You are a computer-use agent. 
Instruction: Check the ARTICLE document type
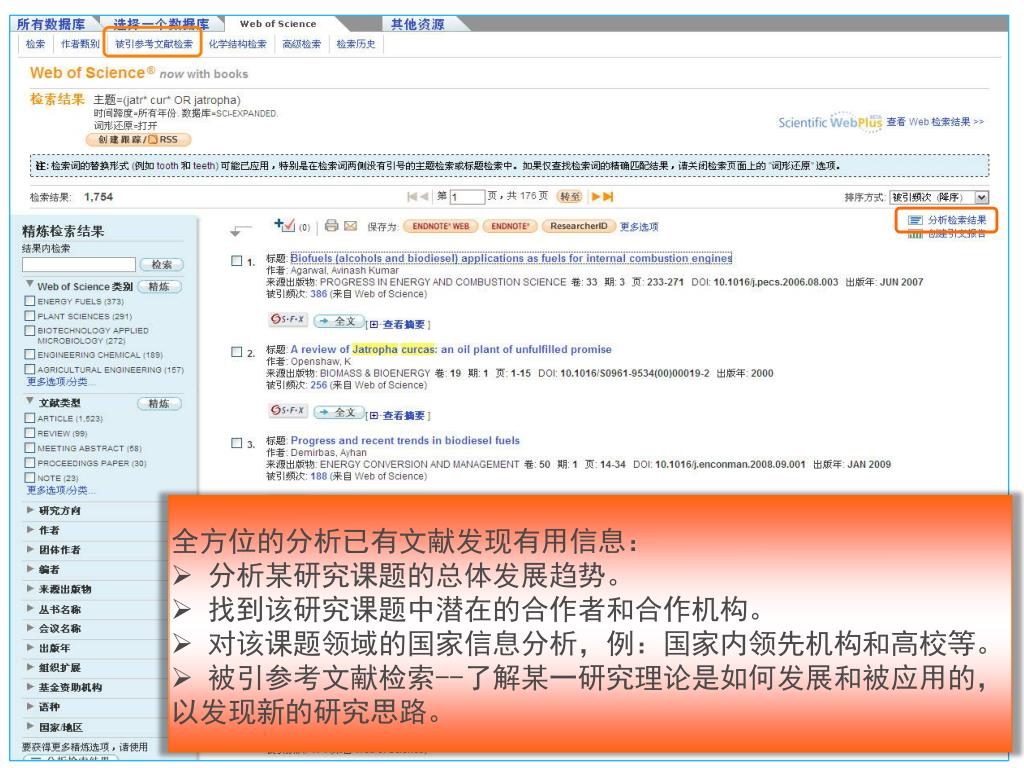pos(29,418)
